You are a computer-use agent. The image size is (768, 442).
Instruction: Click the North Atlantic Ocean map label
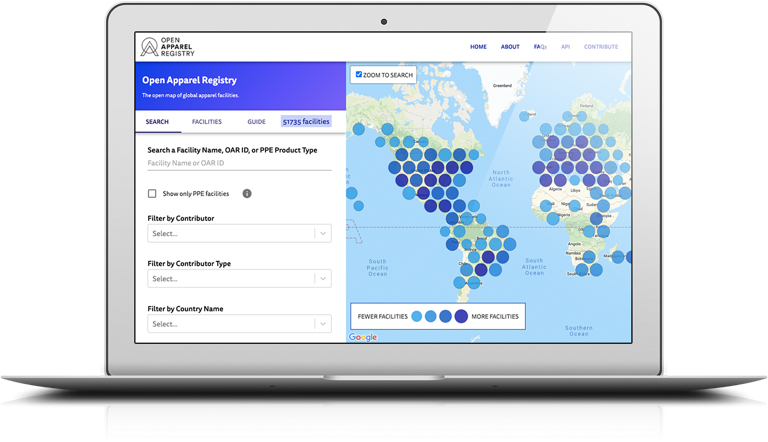pyautogui.click(x=501, y=179)
